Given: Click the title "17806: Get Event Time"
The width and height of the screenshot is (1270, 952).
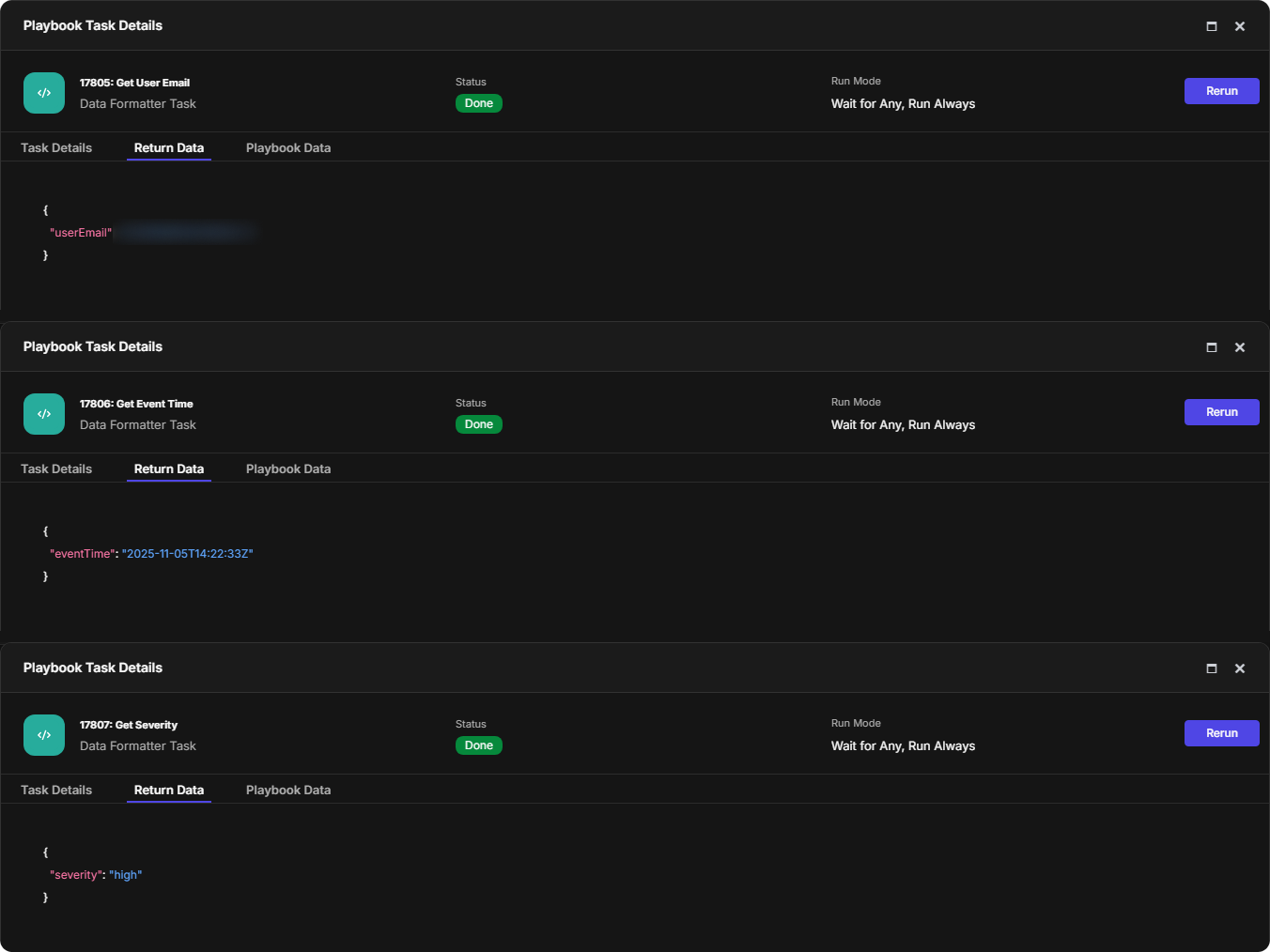Looking at the screenshot, I should tap(136, 404).
